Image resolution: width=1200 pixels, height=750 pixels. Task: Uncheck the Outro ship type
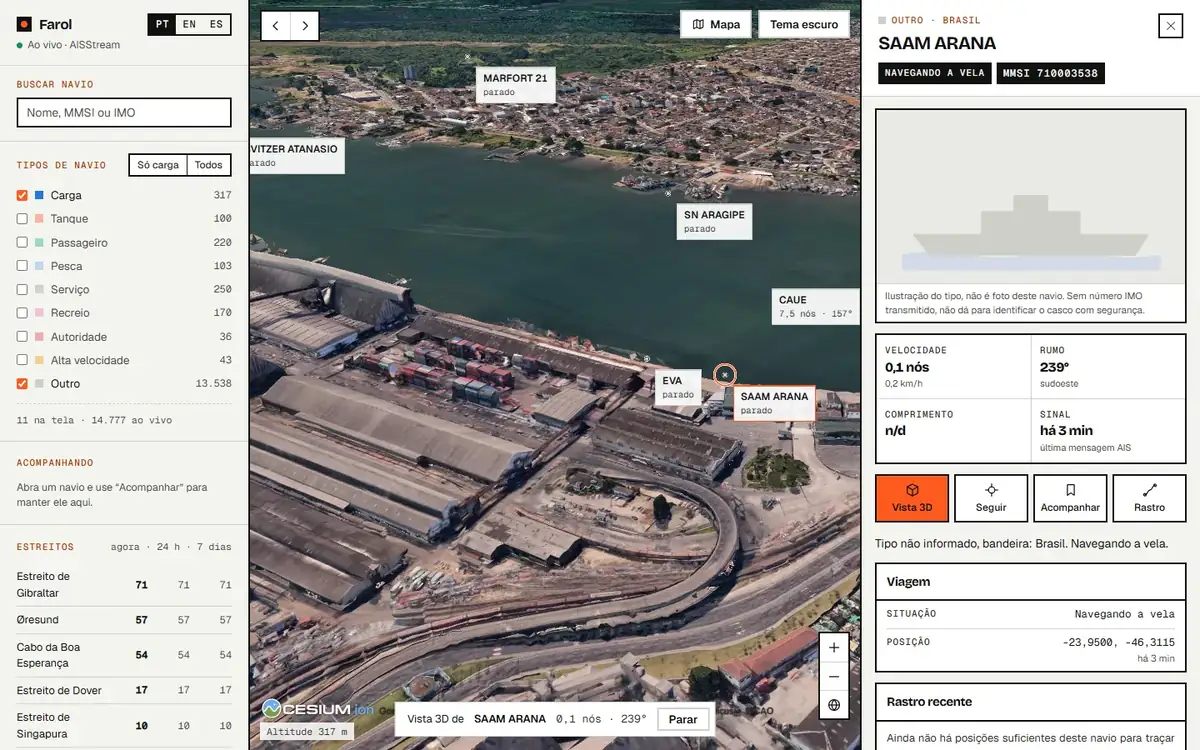[x=22, y=384]
